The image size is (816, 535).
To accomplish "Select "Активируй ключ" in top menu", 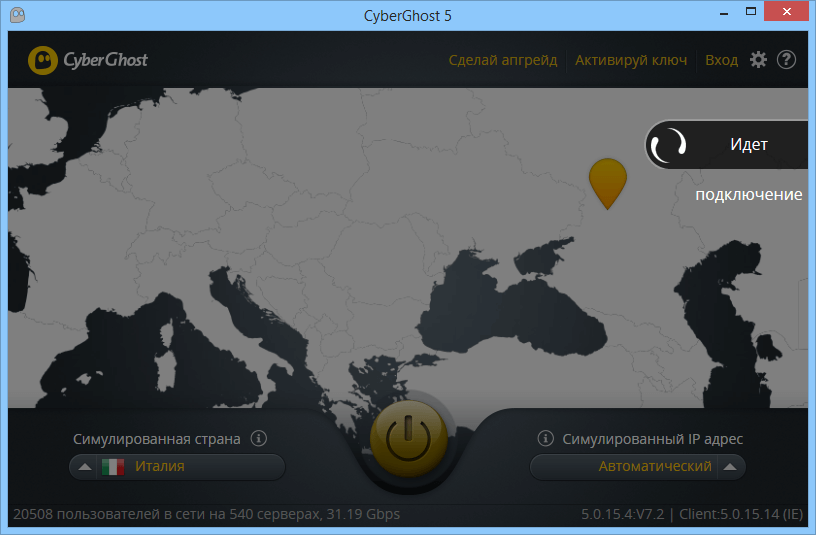I will [631, 60].
